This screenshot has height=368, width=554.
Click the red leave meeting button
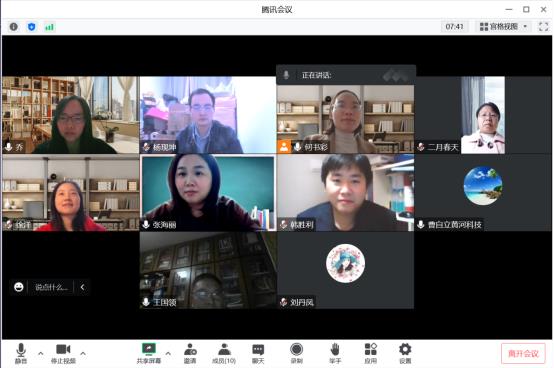523,353
